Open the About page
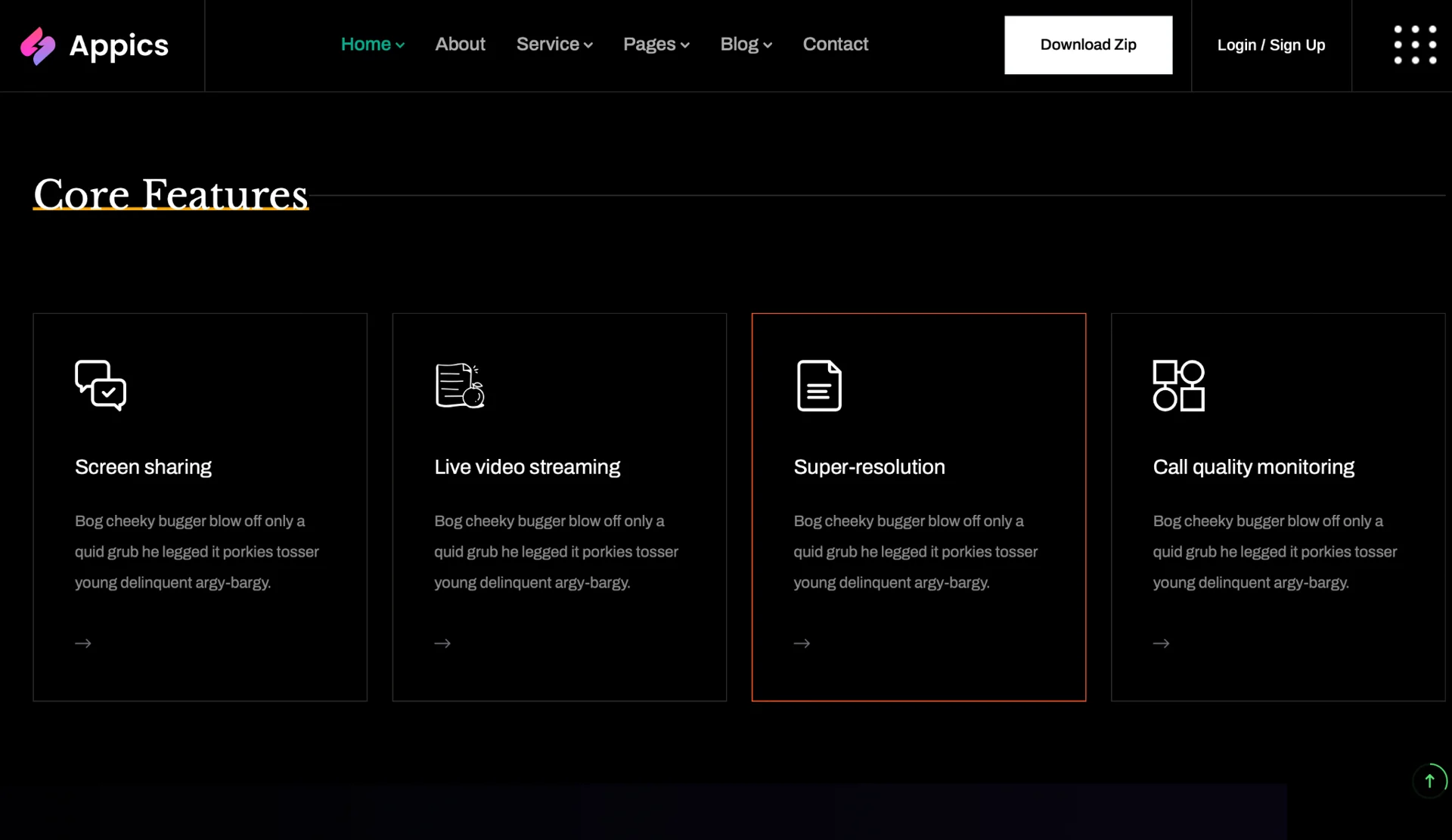 pos(460,45)
